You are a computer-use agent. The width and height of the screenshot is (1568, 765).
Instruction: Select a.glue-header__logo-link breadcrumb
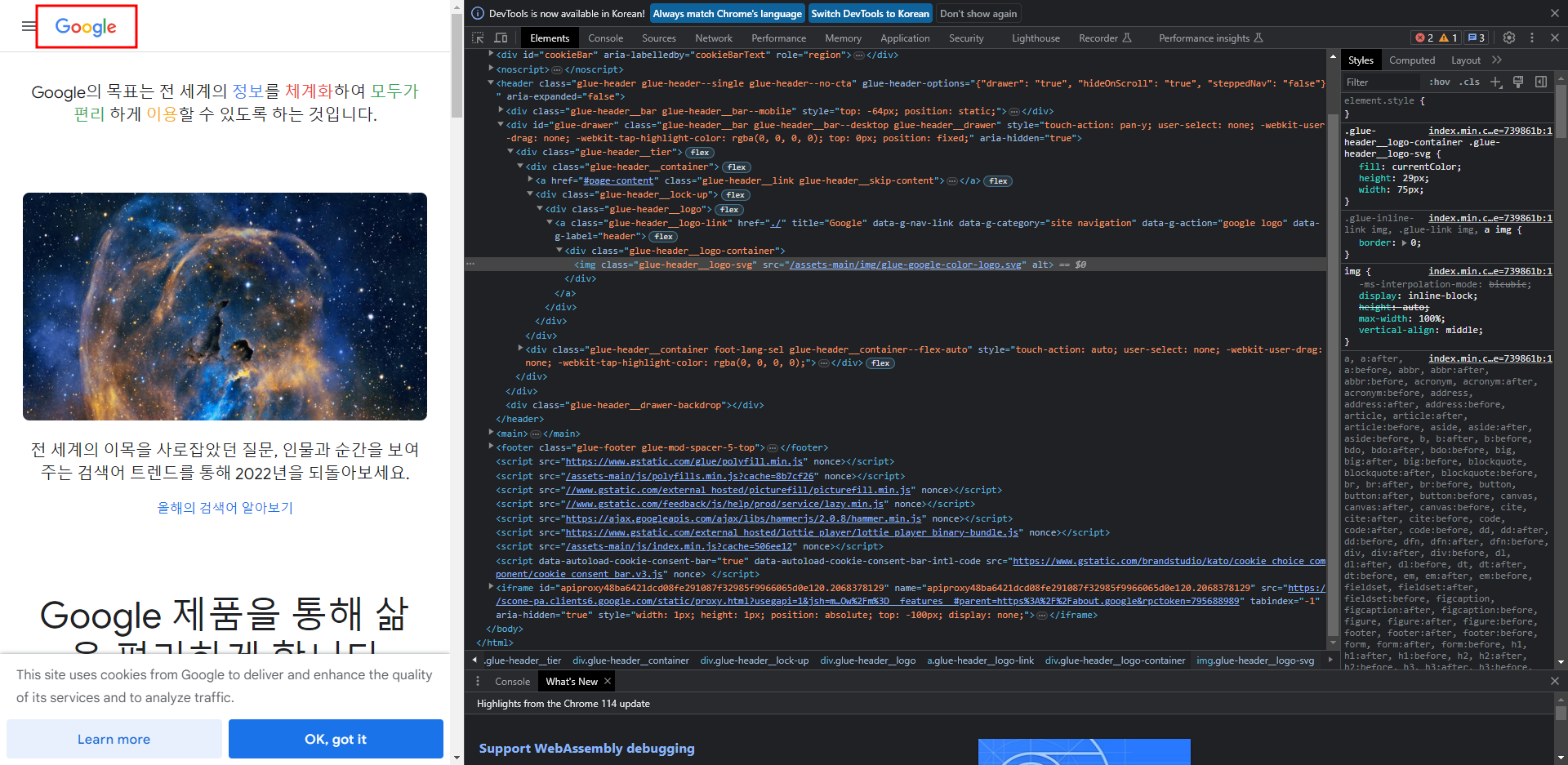[980, 660]
